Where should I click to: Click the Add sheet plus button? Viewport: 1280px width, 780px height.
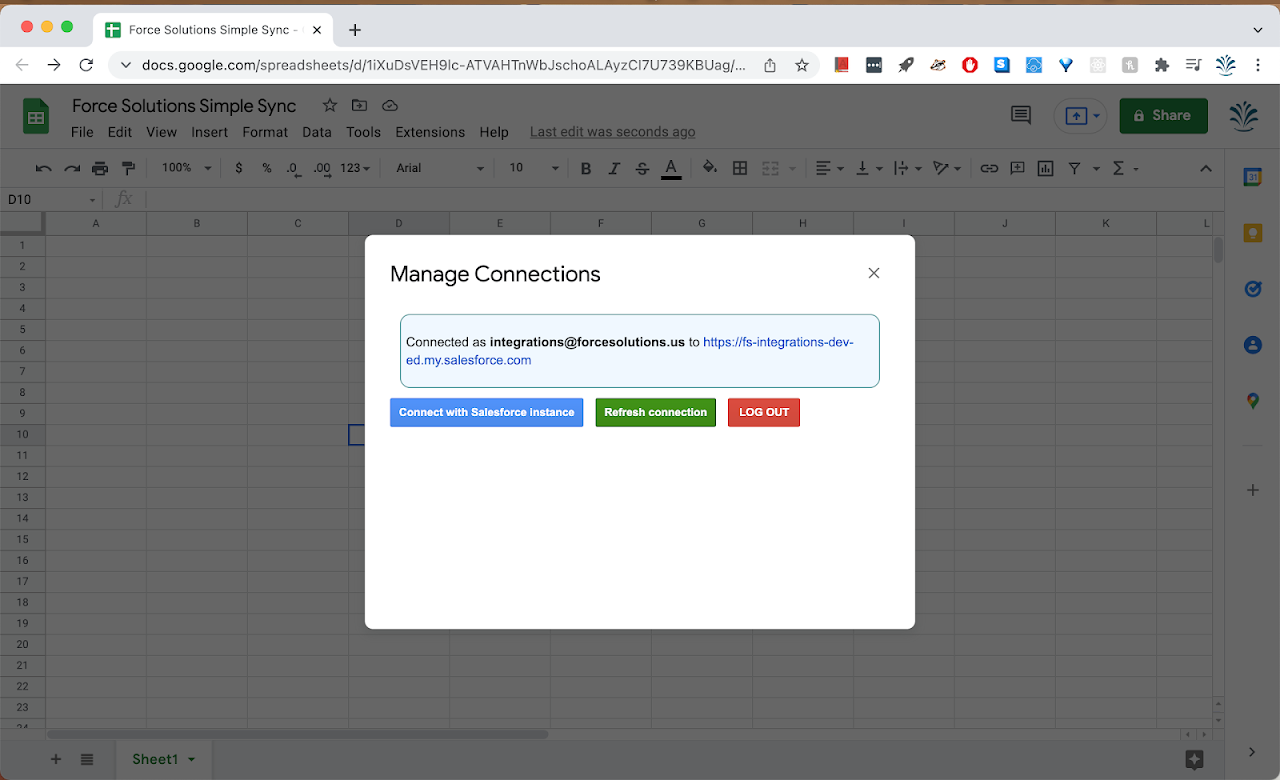56,759
